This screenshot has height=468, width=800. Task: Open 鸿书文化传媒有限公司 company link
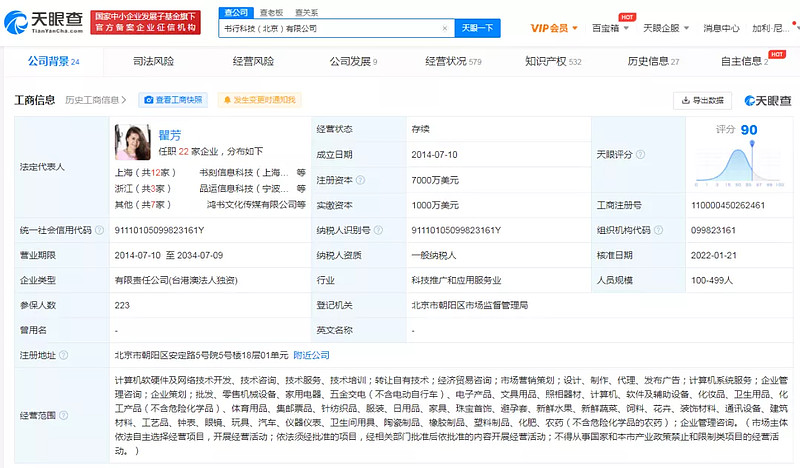pyautogui.click(x=252, y=204)
